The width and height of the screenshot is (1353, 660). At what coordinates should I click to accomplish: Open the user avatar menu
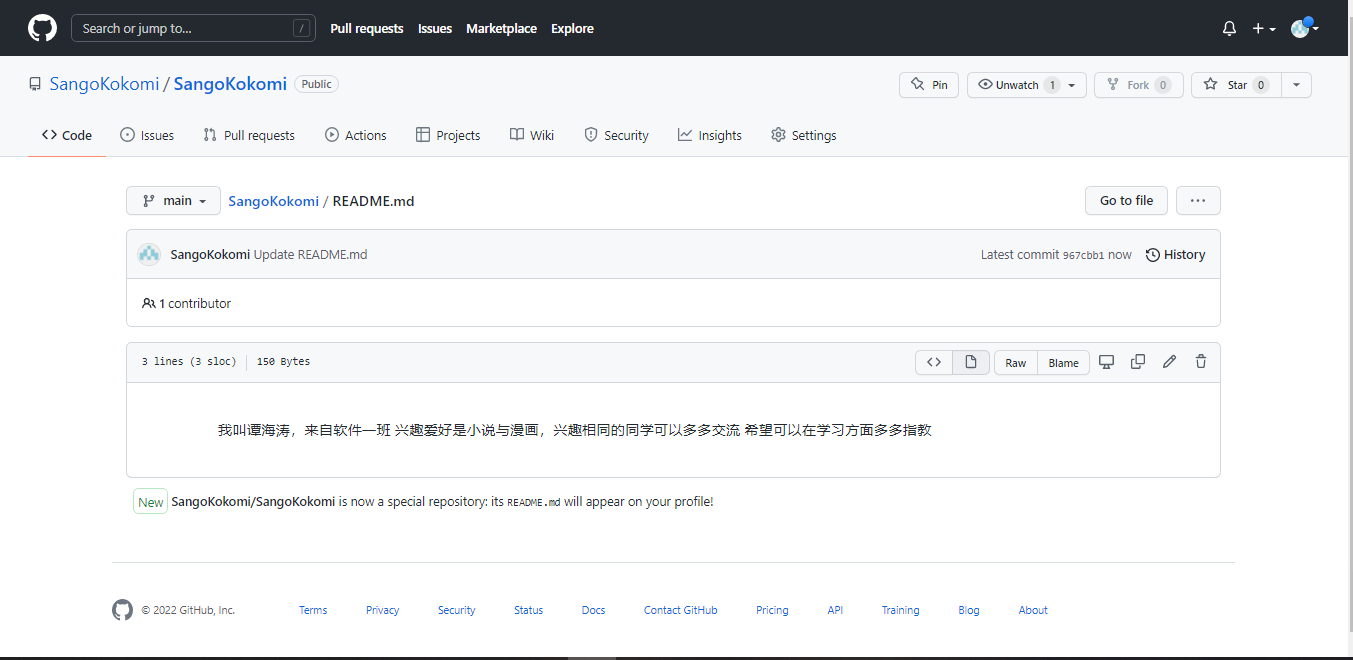click(x=1304, y=28)
